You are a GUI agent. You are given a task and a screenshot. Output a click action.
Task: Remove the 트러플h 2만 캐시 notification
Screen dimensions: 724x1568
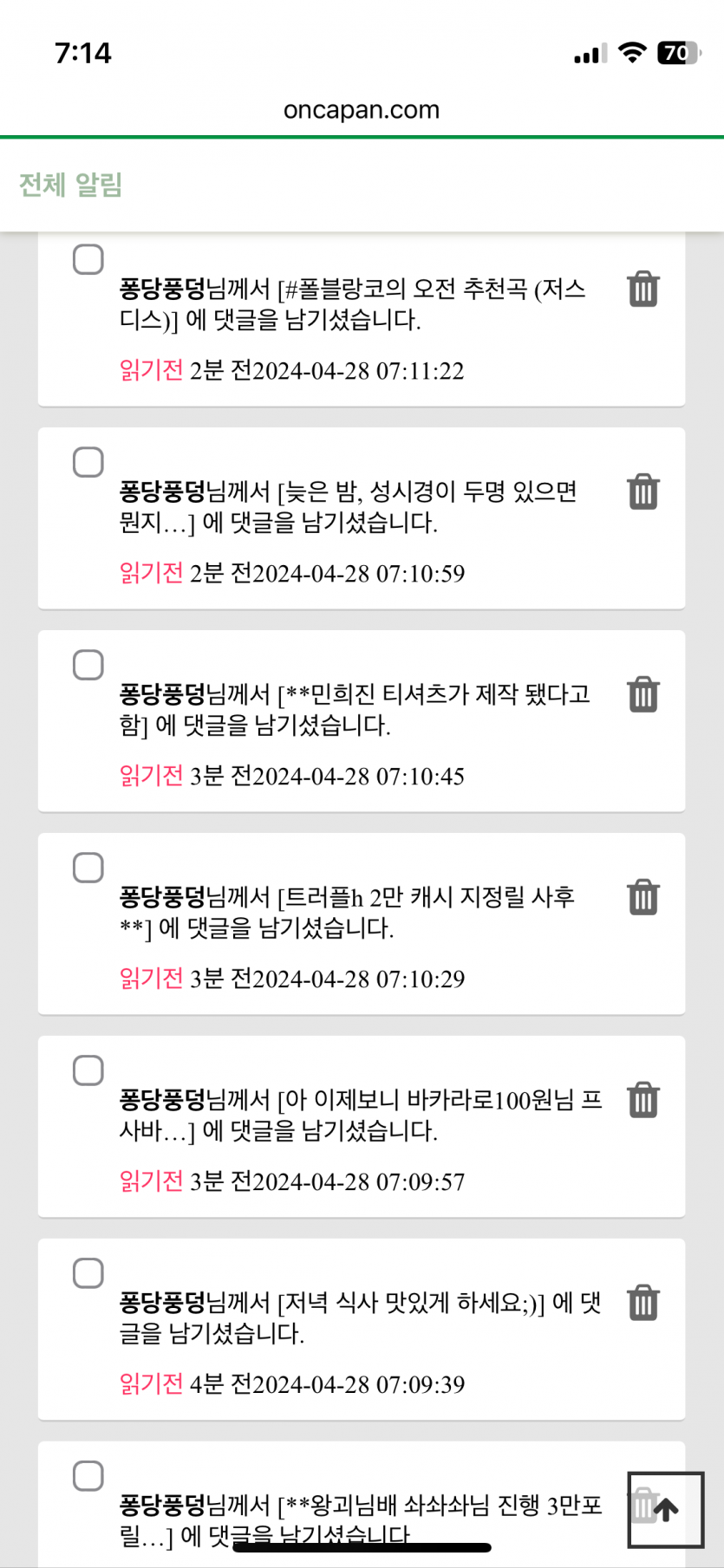(642, 898)
